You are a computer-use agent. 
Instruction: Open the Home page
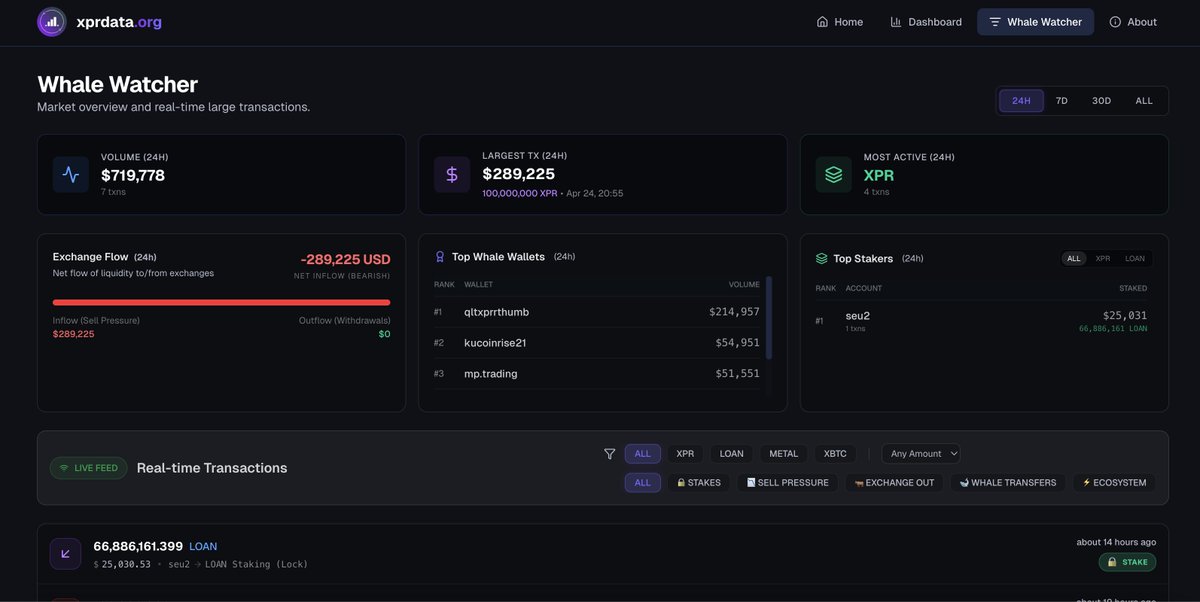(840, 22)
